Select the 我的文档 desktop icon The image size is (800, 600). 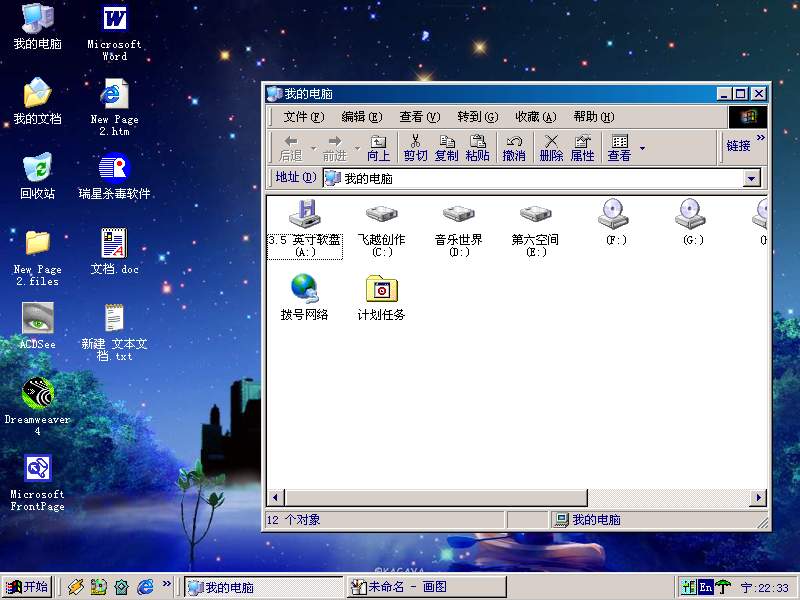pos(37,102)
